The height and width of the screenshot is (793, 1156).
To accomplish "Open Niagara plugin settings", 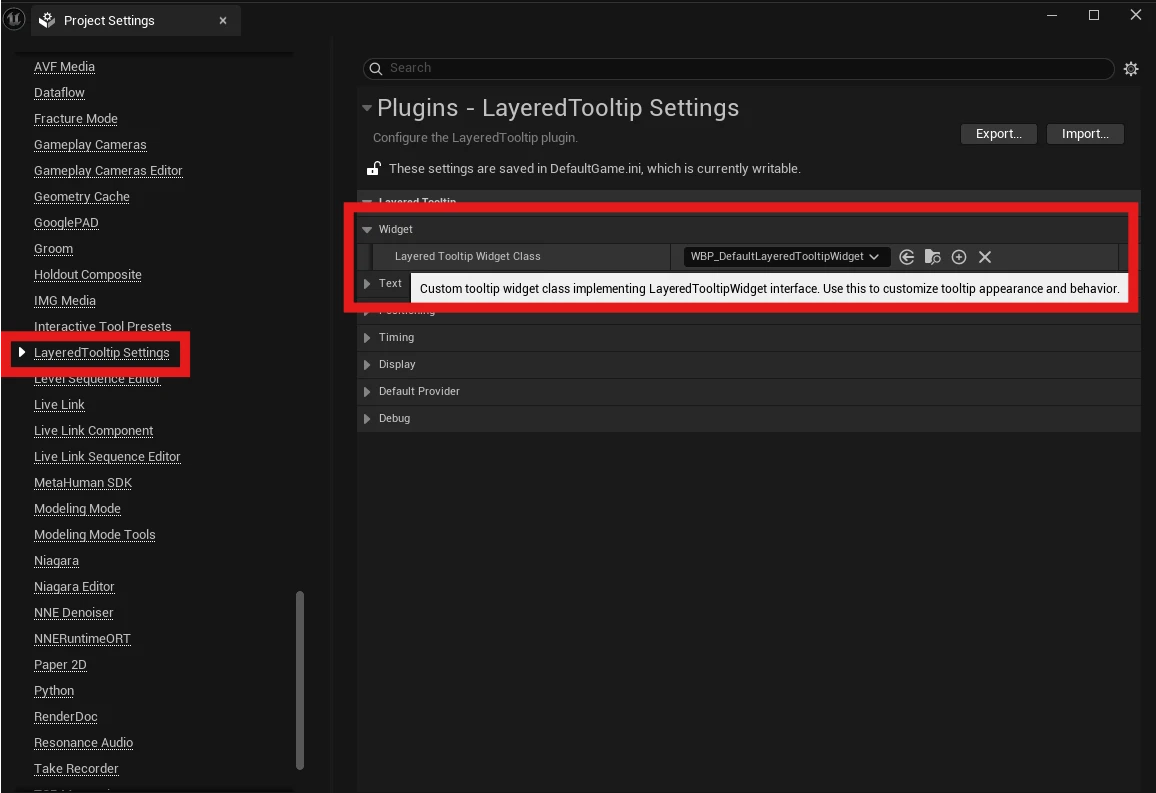I will 56,560.
